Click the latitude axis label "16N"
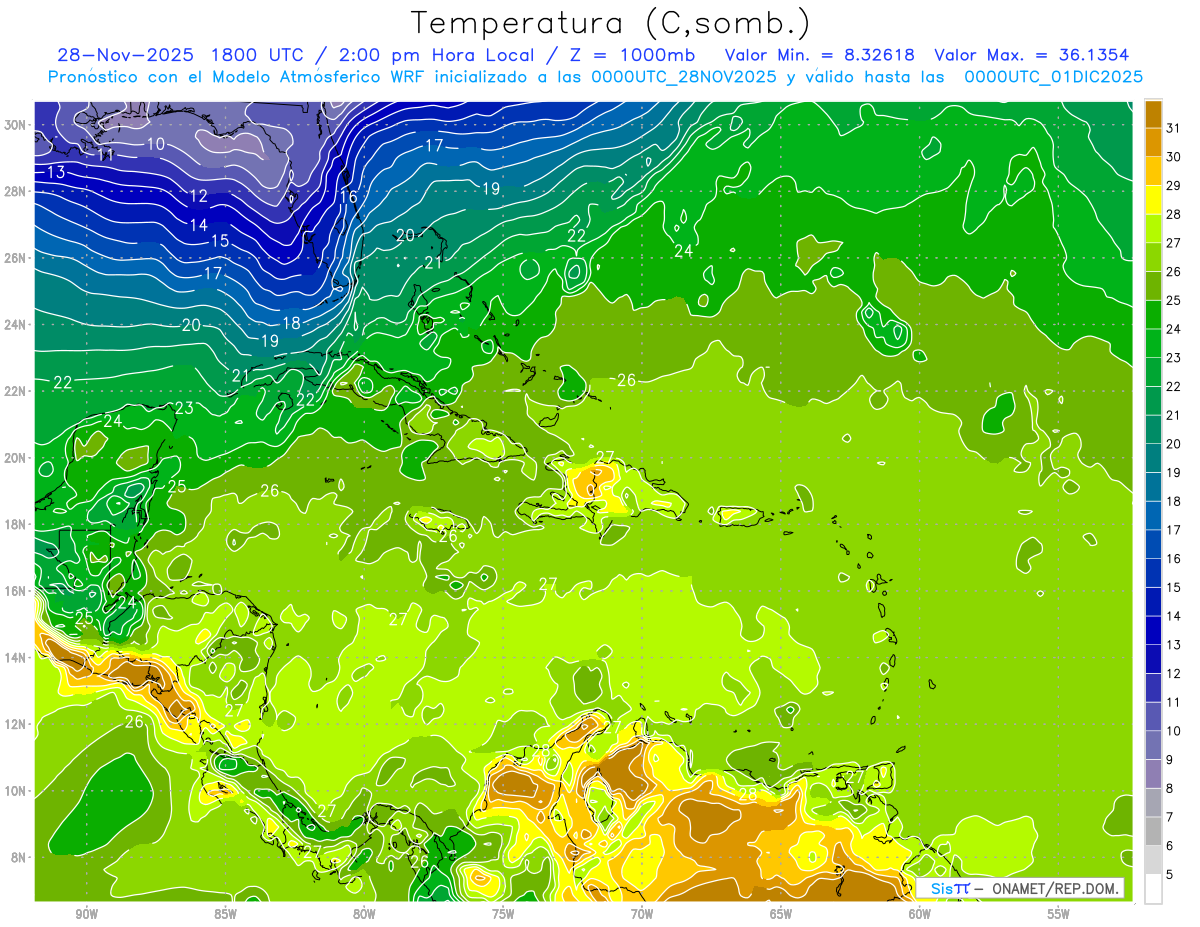 (15, 591)
